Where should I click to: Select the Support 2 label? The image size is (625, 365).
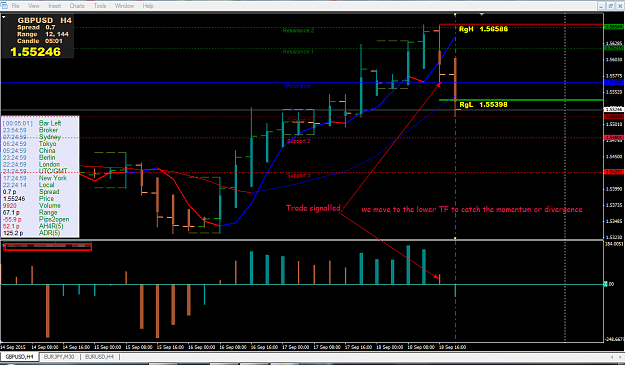coord(299,141)
